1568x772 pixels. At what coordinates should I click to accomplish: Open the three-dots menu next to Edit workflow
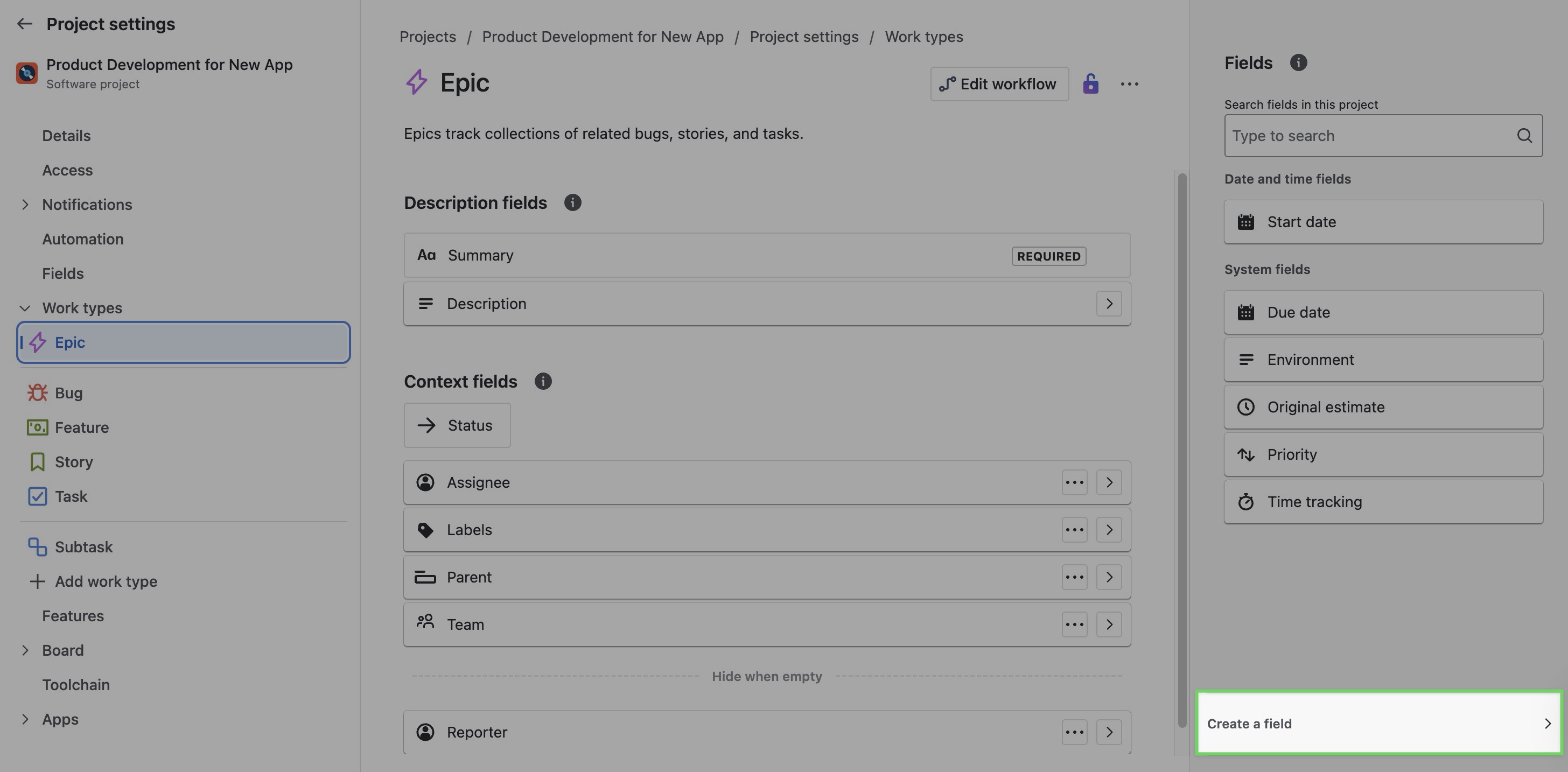click(x=1129, y=84)
